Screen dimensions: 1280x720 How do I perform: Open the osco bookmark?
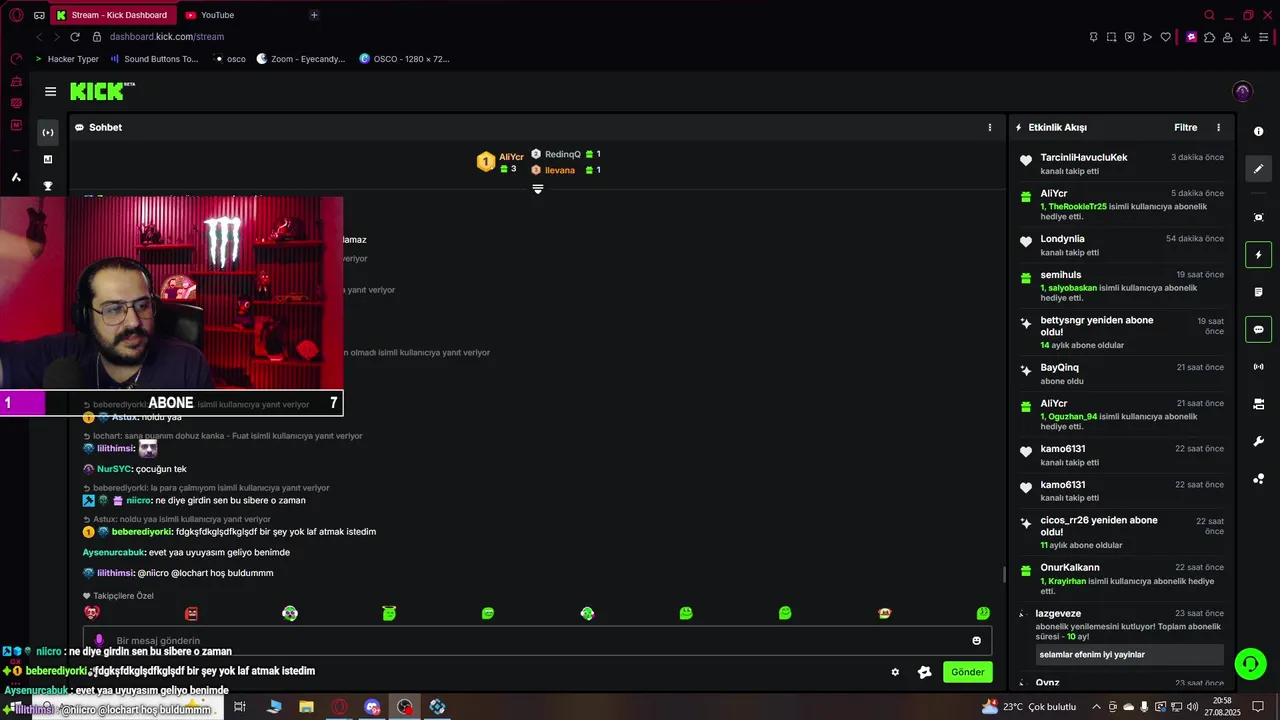[230, 59]
